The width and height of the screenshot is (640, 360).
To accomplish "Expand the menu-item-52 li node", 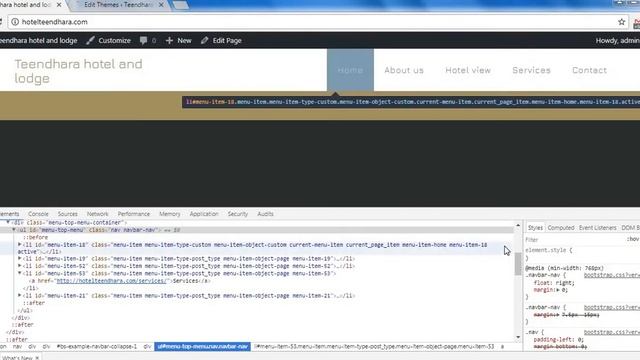I will pyautogui.click(x=20, y=266).
